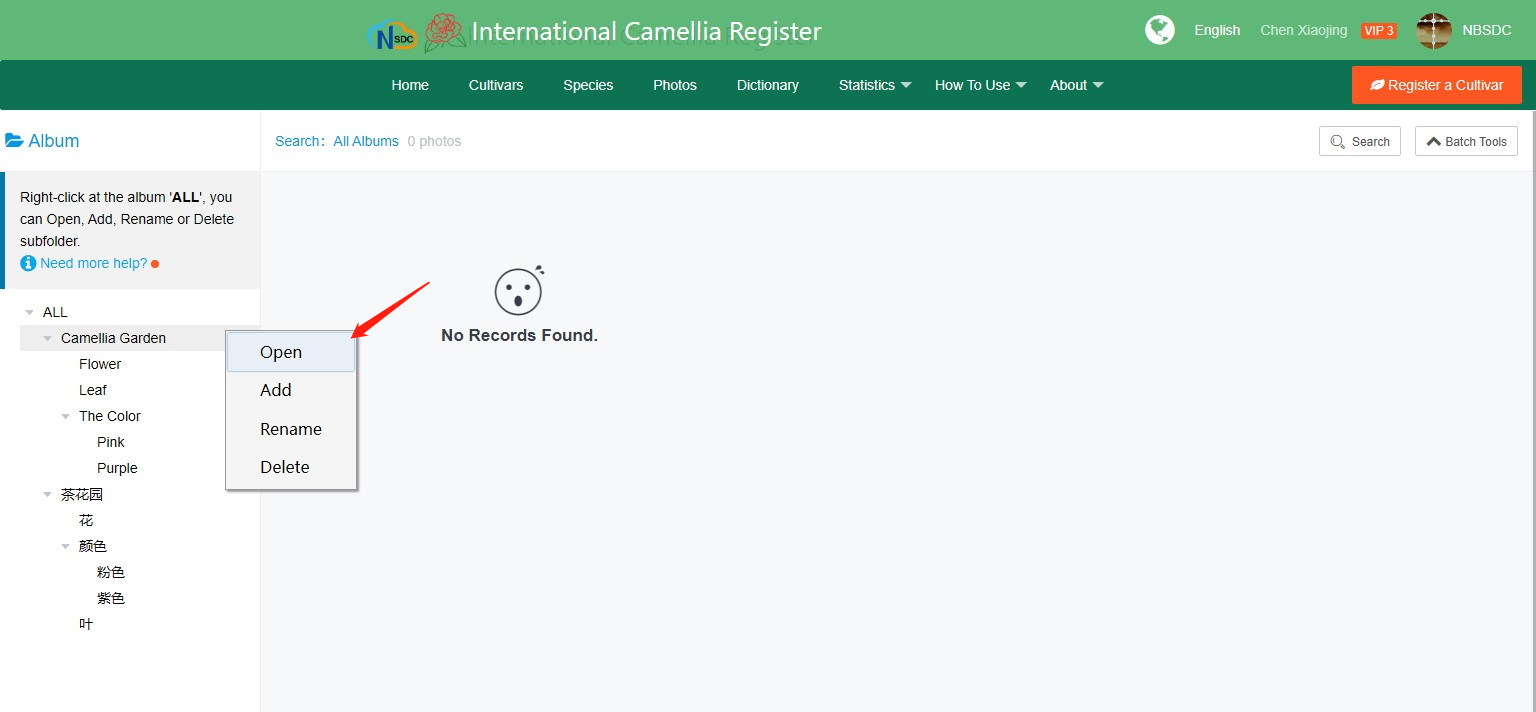Go to the Home page

coord(410,85)
